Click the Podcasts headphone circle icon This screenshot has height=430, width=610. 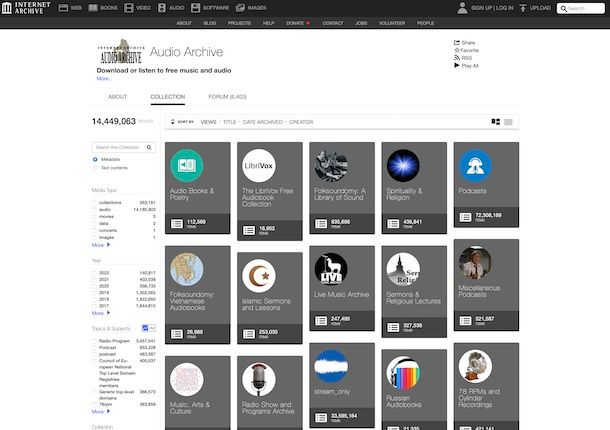click(x=475, y=165)
